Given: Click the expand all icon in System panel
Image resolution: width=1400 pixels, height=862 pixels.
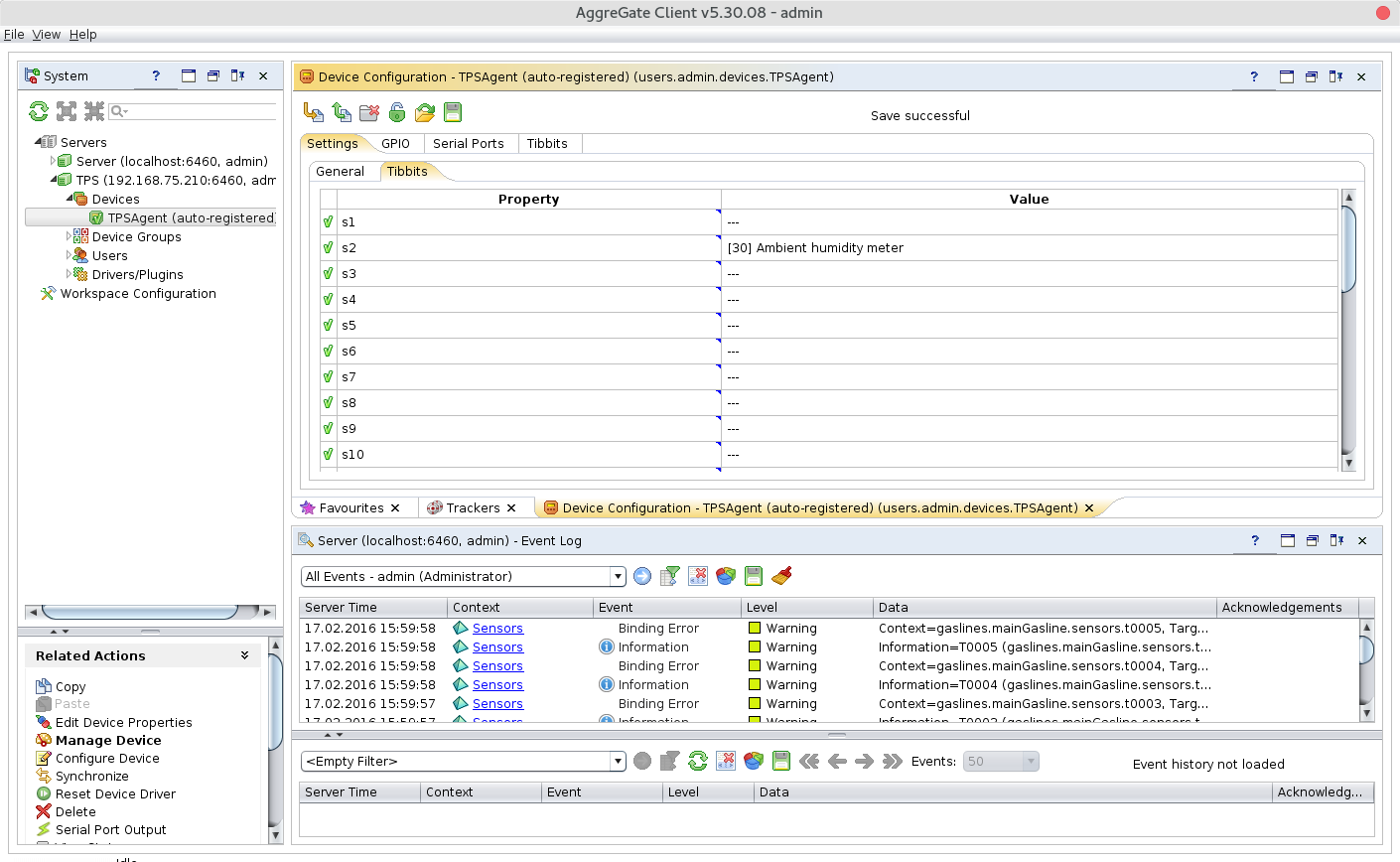Looking at the screenshot, I should [x=67, y=111].
